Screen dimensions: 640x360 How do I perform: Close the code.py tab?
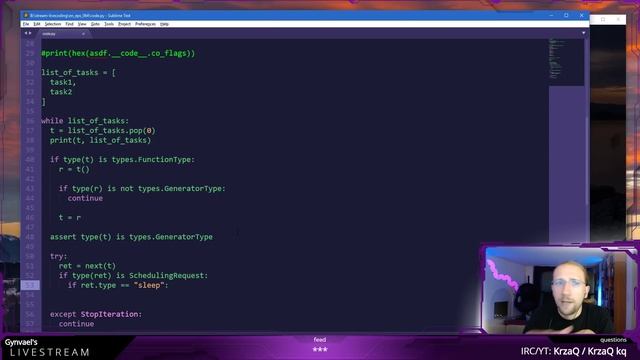click(83, 34)
